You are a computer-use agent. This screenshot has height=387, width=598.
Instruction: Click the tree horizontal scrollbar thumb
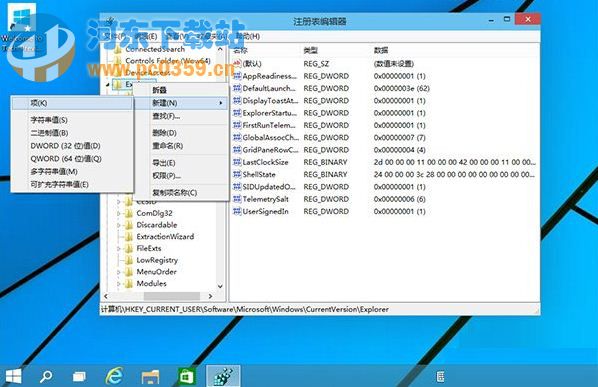pyautogui.click(x=172, y=296)
